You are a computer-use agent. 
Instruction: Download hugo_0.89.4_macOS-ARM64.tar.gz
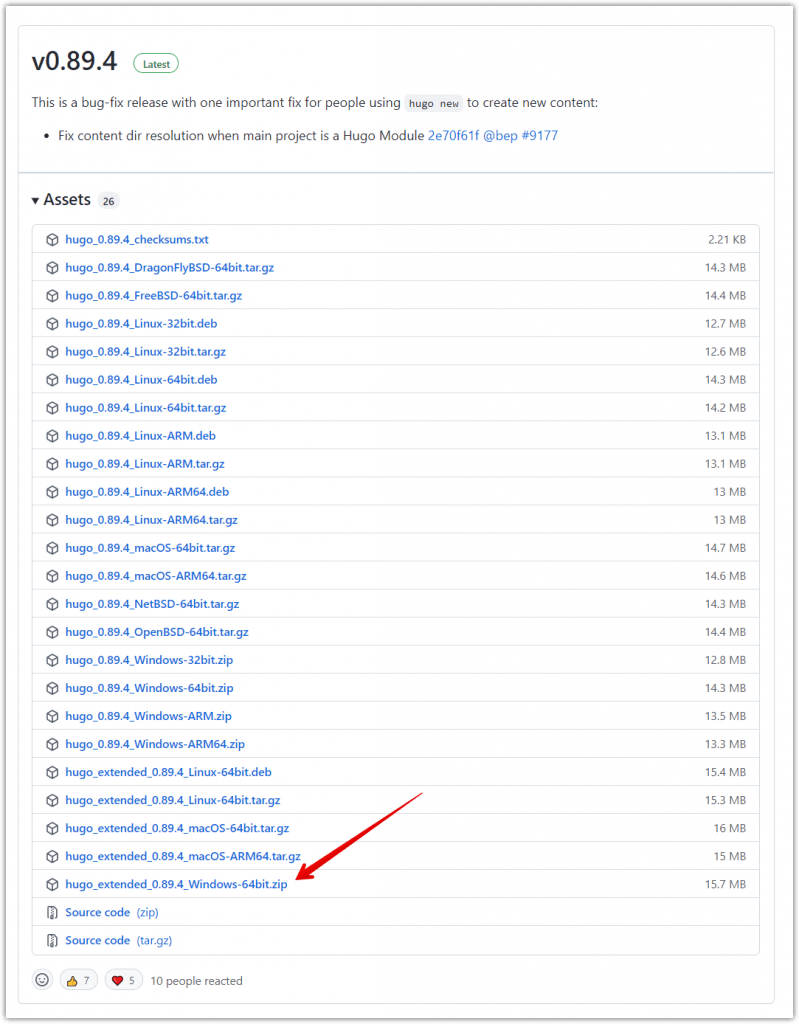(156, 577)
